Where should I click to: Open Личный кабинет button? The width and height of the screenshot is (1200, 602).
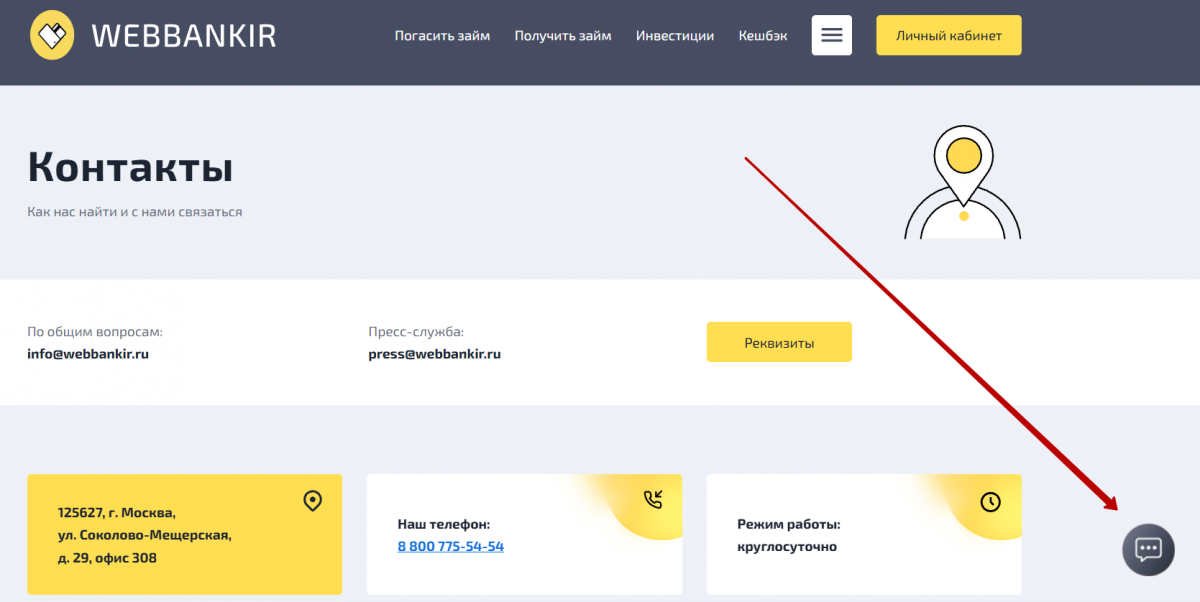(949, 35)
